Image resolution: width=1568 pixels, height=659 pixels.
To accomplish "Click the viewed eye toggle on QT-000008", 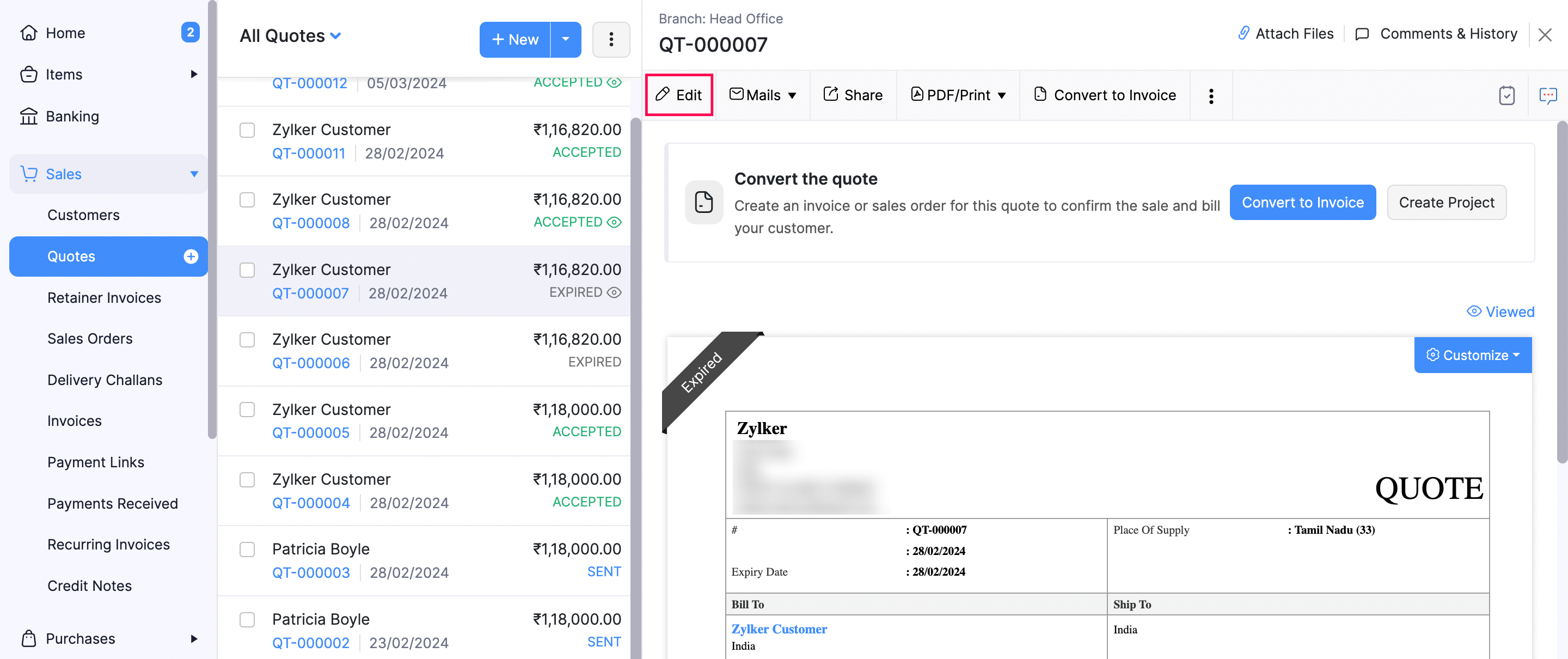I will [614, 222].
